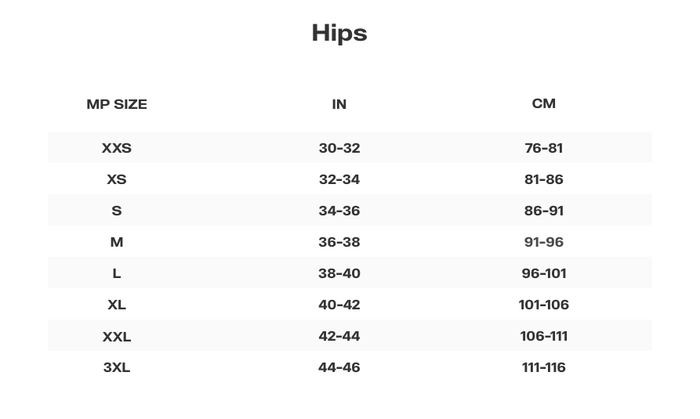The height and width of the screenshot is (419, 700).
Task: Select the 30-32 inch value
Action: click(x=339, y=148)
